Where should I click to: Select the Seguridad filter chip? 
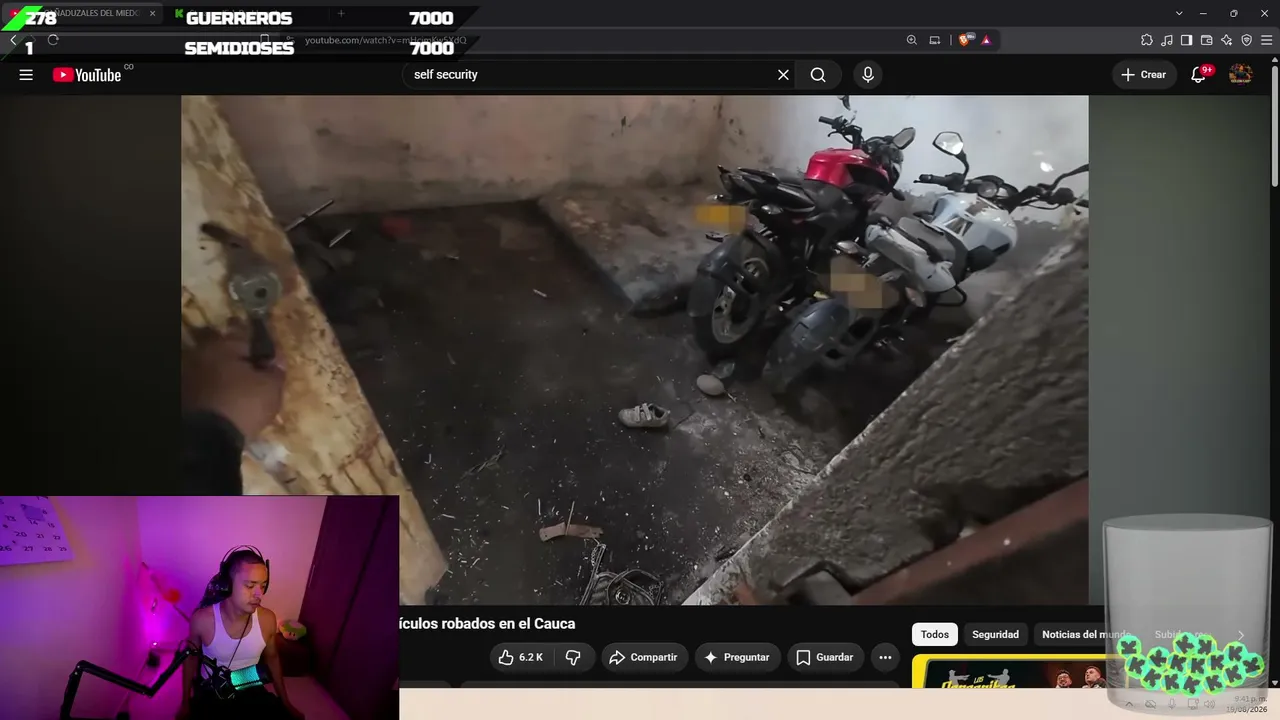point(995,635)
